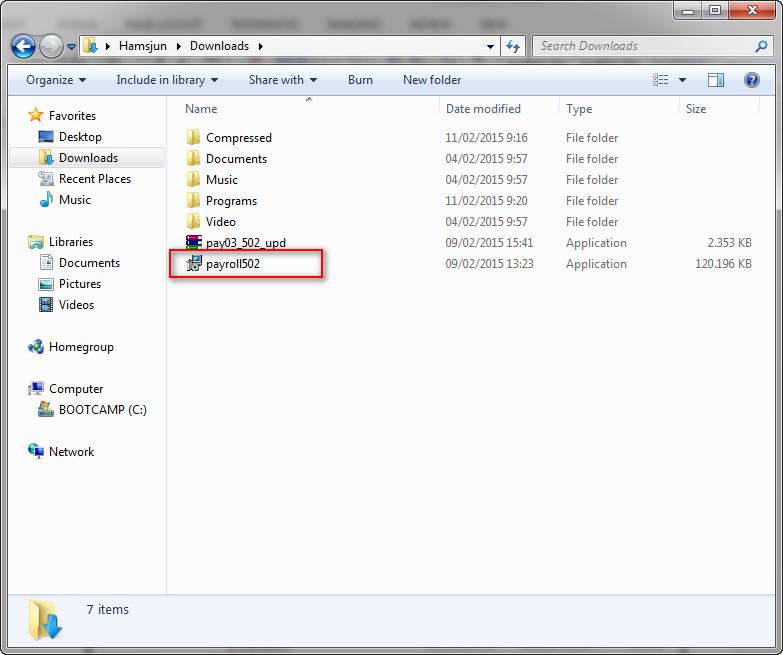The image size is (783, 655).
Task: Click the change view icon
Action: coord(661,80)
